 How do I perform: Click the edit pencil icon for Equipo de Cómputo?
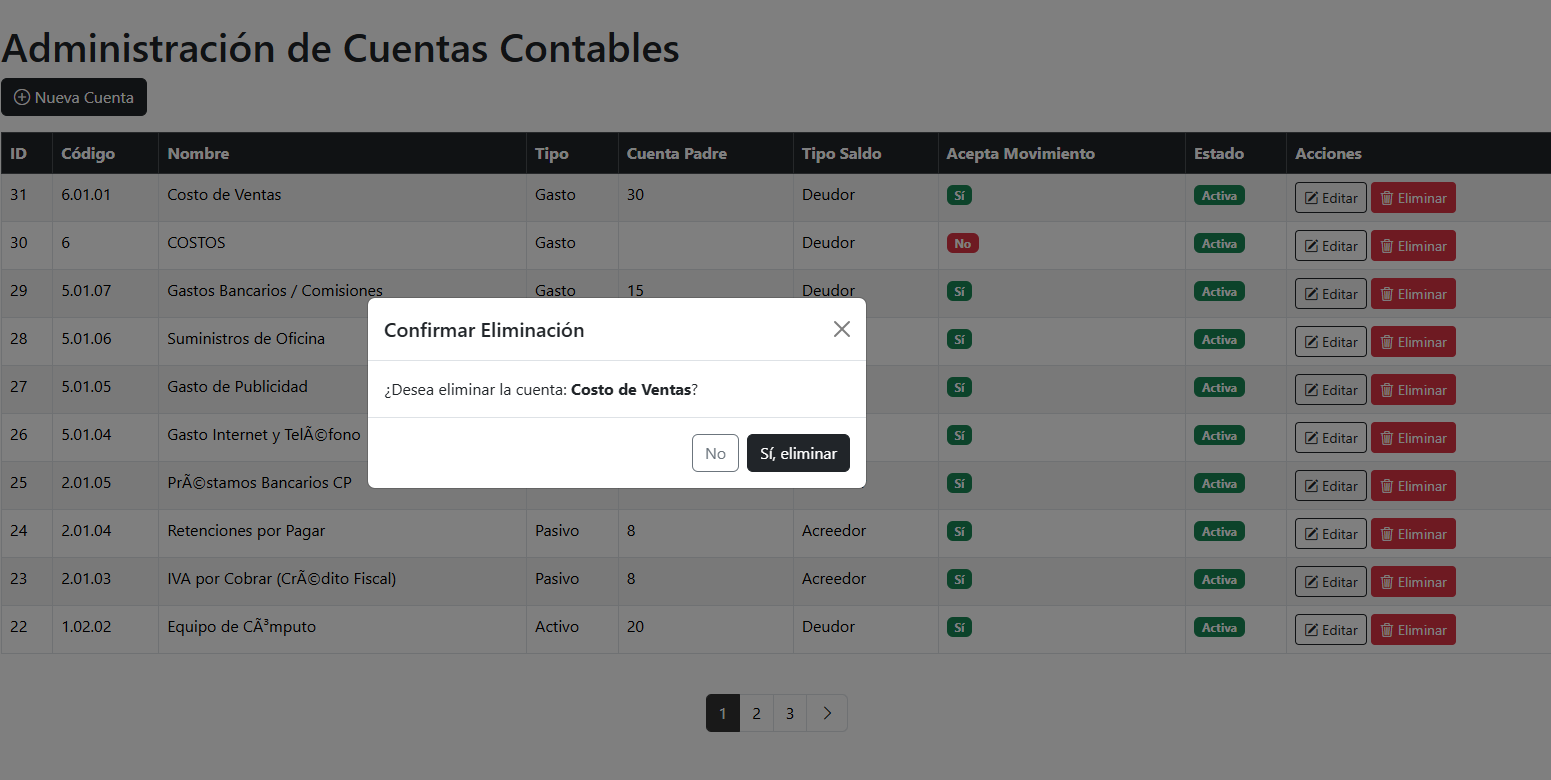pos(1311,629)
